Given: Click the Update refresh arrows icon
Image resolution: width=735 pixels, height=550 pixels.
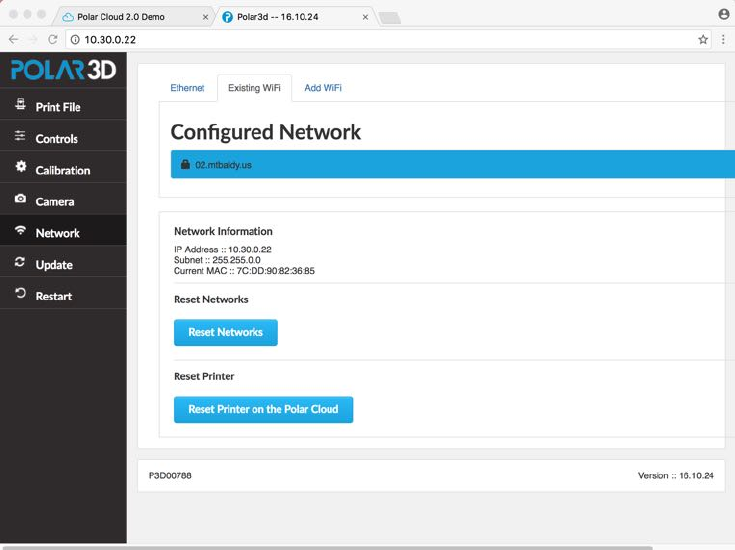Looking at the screenshot, I should 20,262.
